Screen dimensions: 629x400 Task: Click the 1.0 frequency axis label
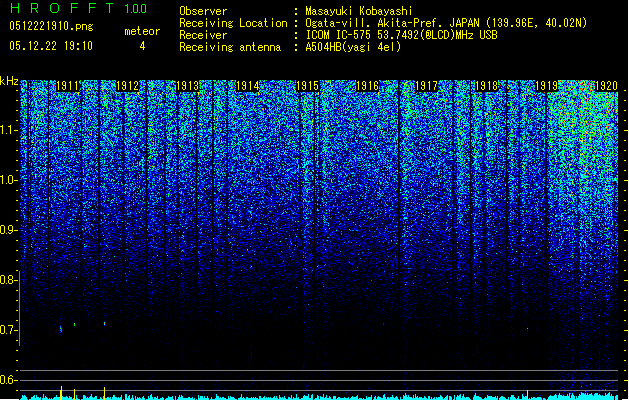coord(9,180)
